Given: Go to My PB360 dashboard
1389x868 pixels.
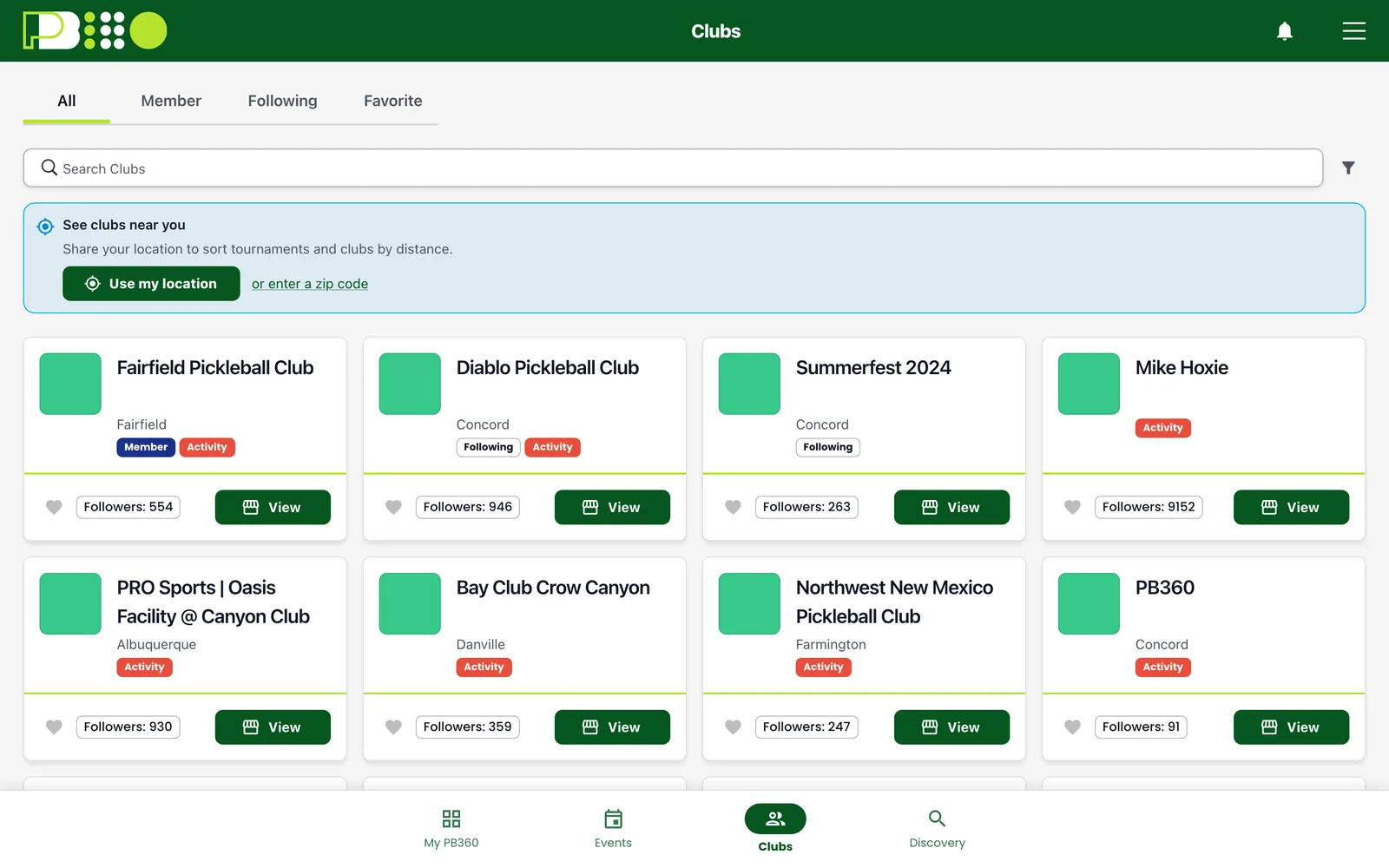Looking at the screenshot, I should coord(451,829).
